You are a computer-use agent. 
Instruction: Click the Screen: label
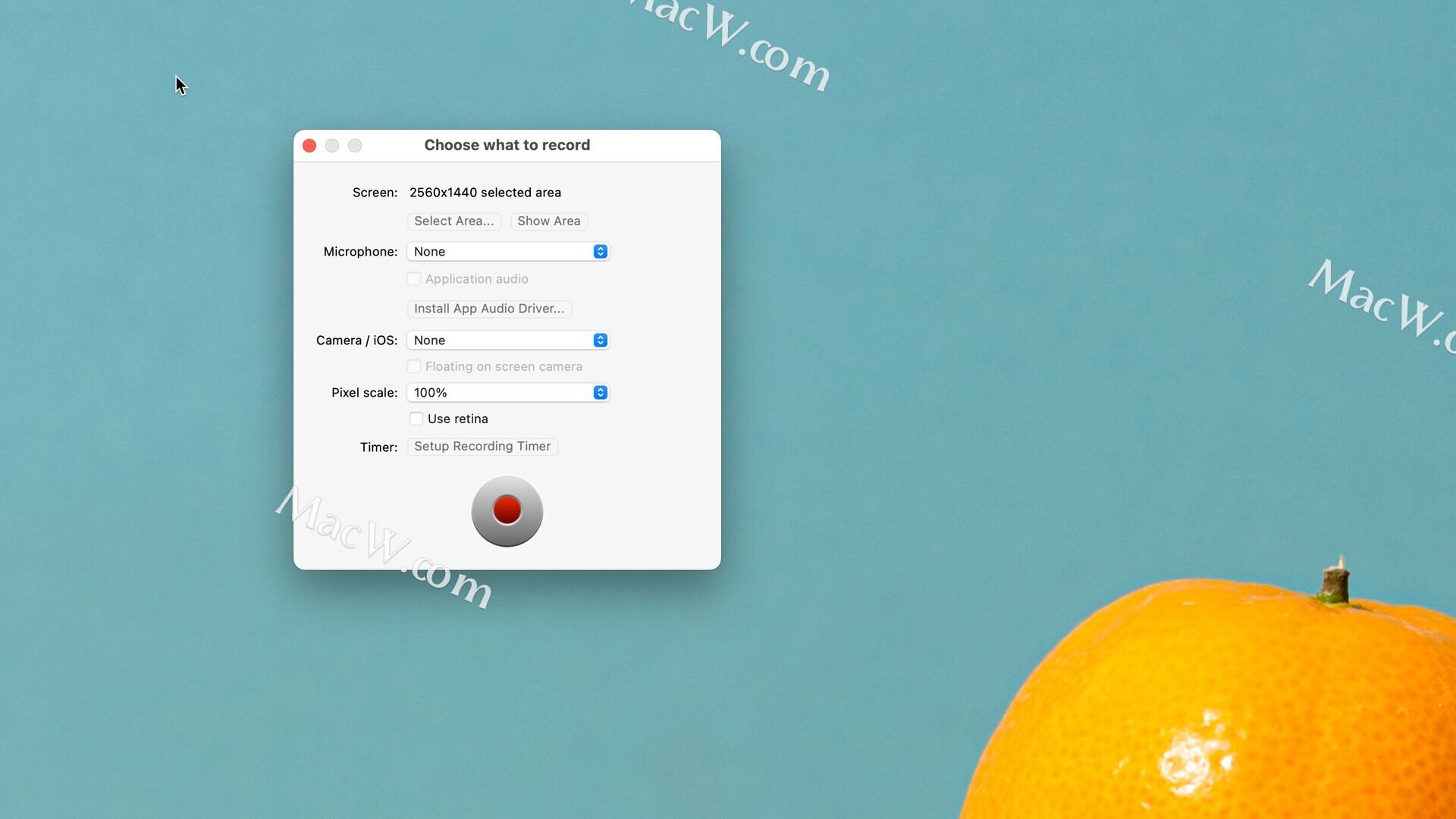(x=375, y=193)
